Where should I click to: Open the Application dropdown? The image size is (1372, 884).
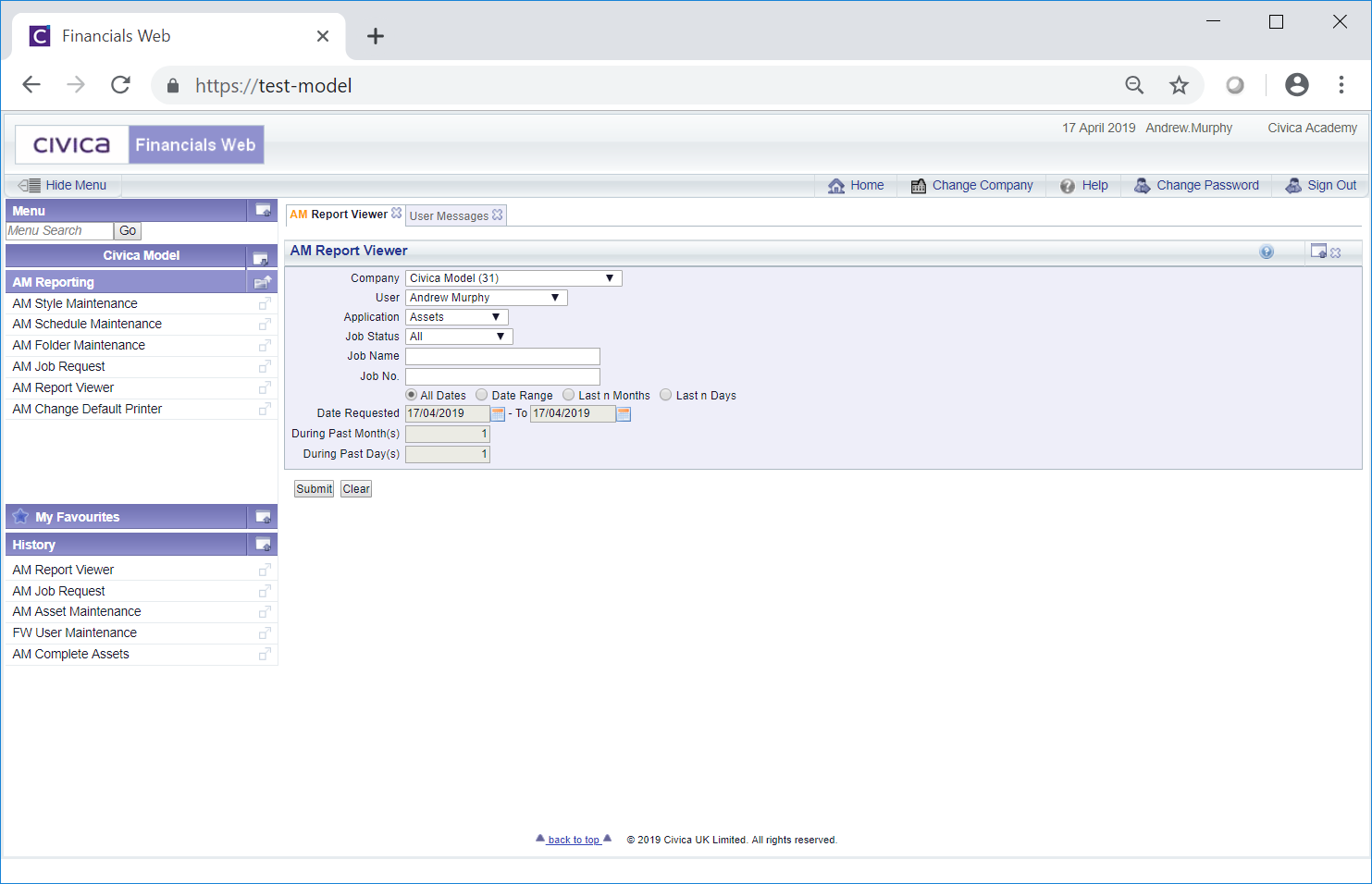[457, 317]
